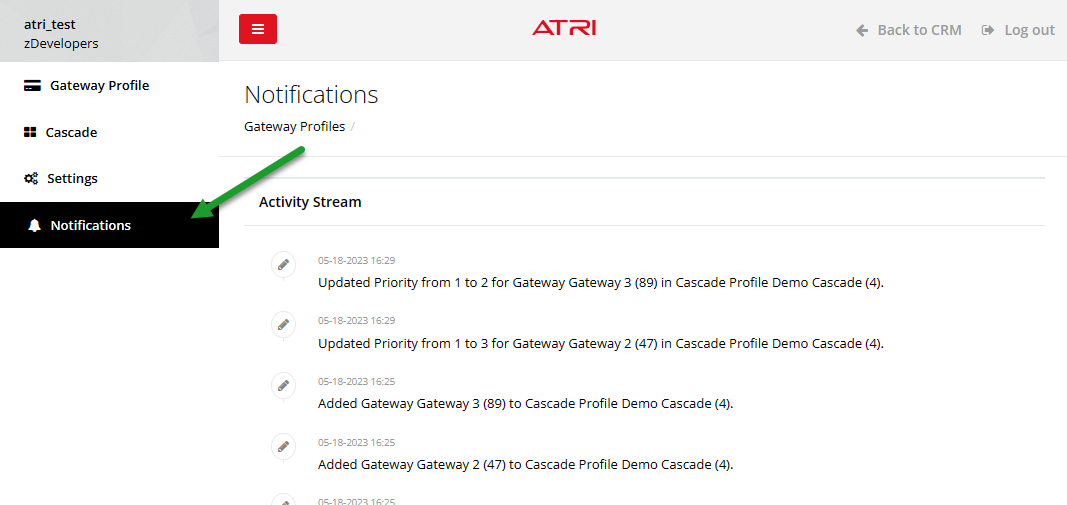Select the Notifications menu item

point(91,226)
